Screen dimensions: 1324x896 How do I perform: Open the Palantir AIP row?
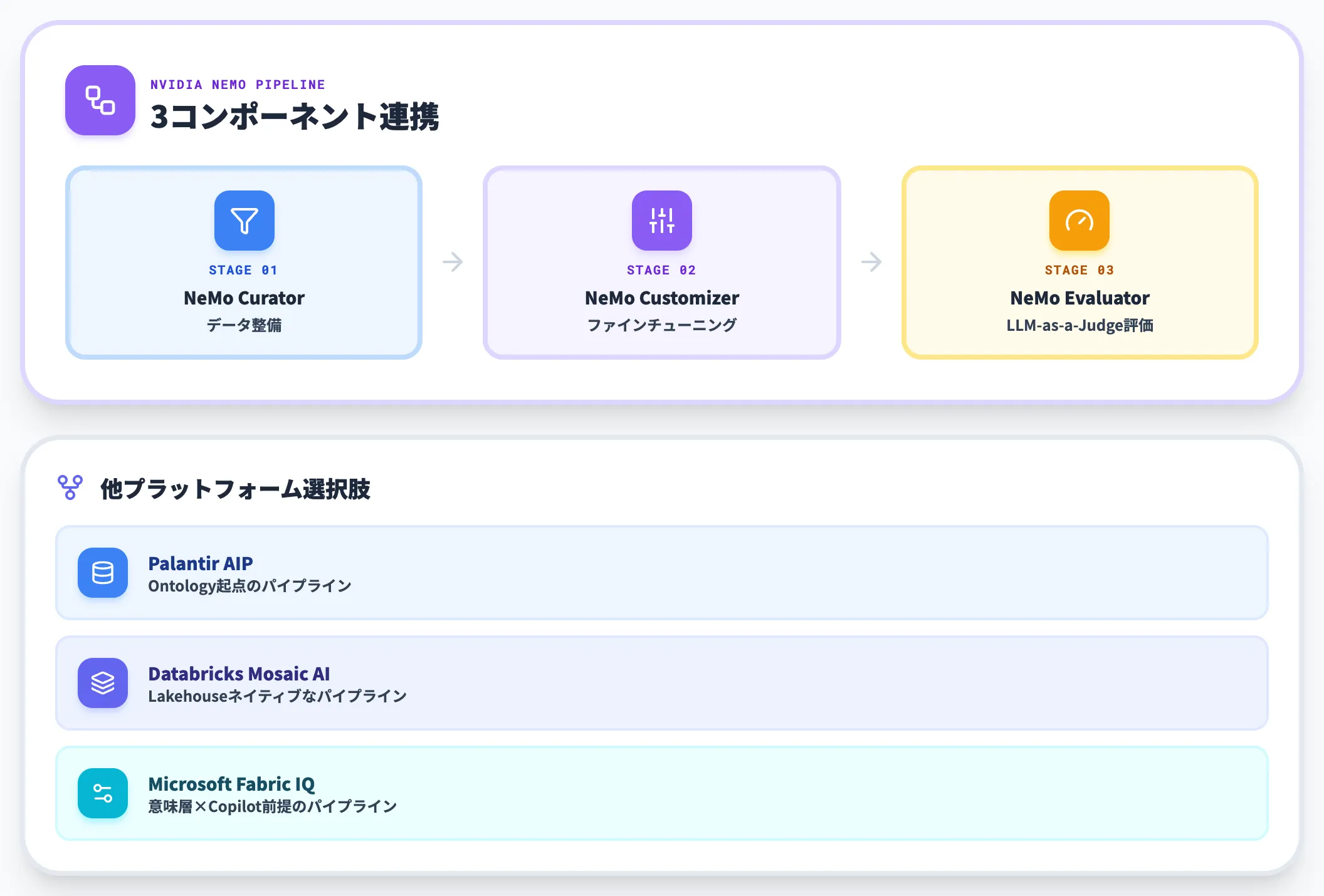662,573
